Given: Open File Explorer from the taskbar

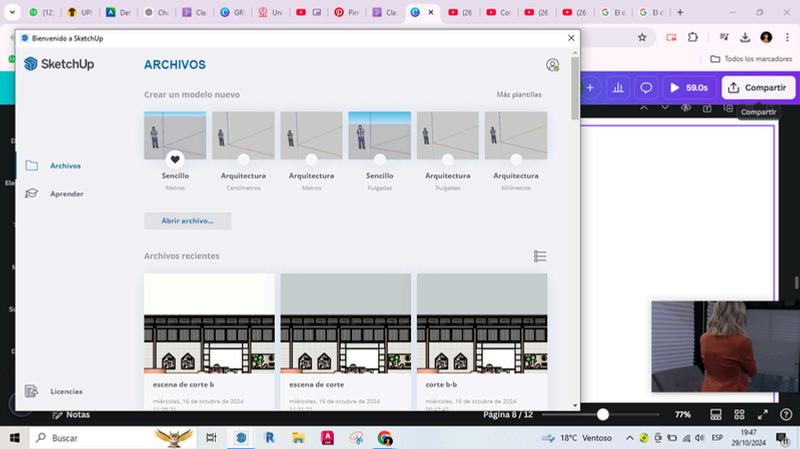Looking at the screenshot, I should coord(298,438).
